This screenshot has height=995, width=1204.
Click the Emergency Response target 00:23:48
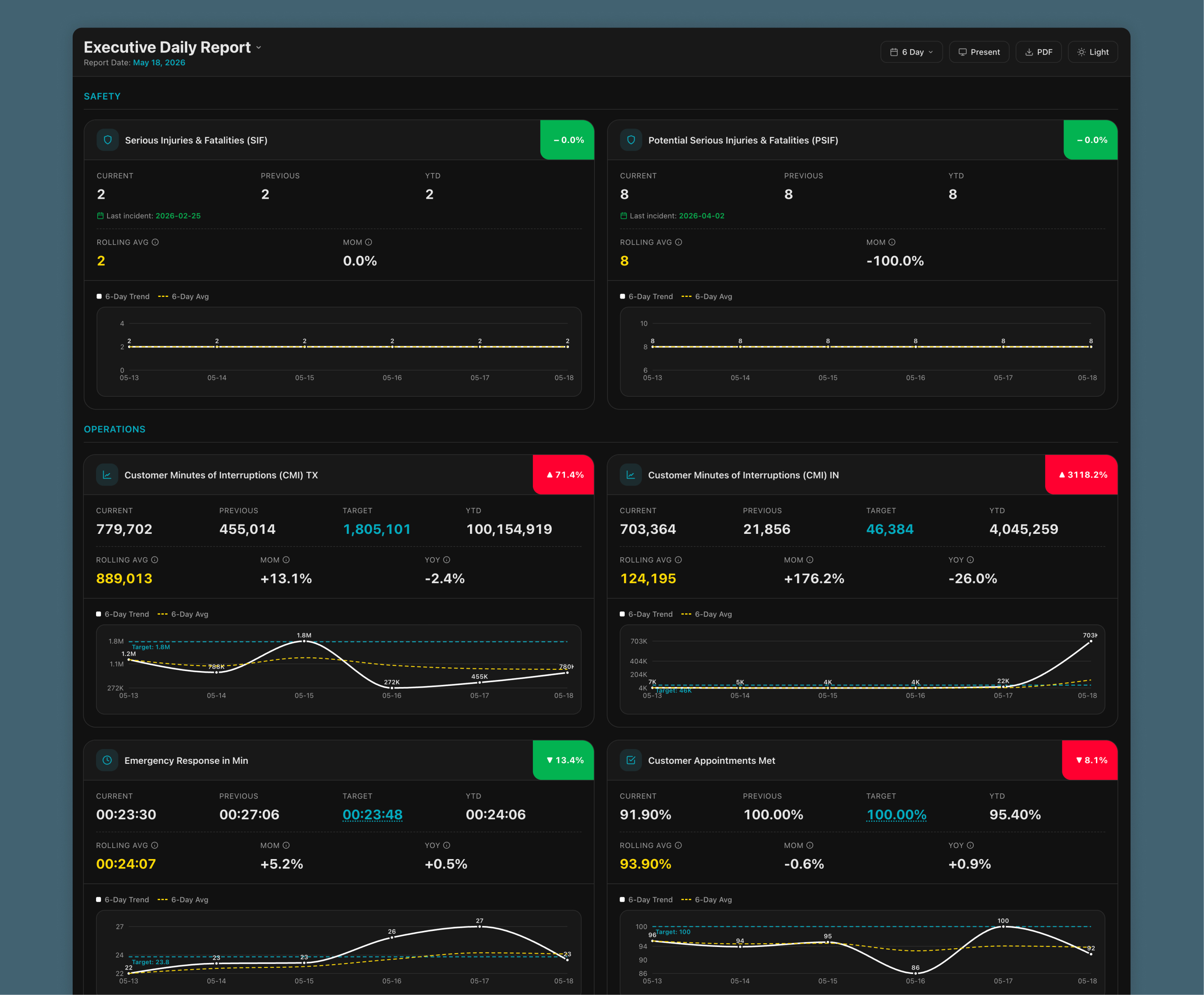(372, 814)
